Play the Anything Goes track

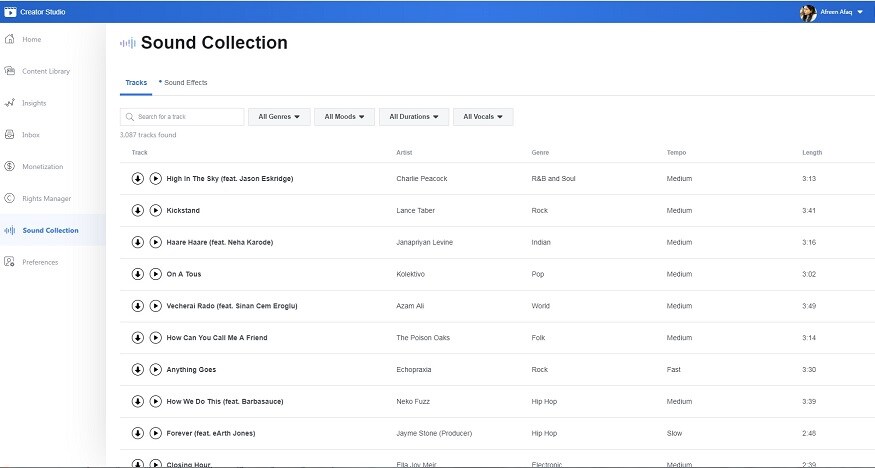tap(155, 370)
